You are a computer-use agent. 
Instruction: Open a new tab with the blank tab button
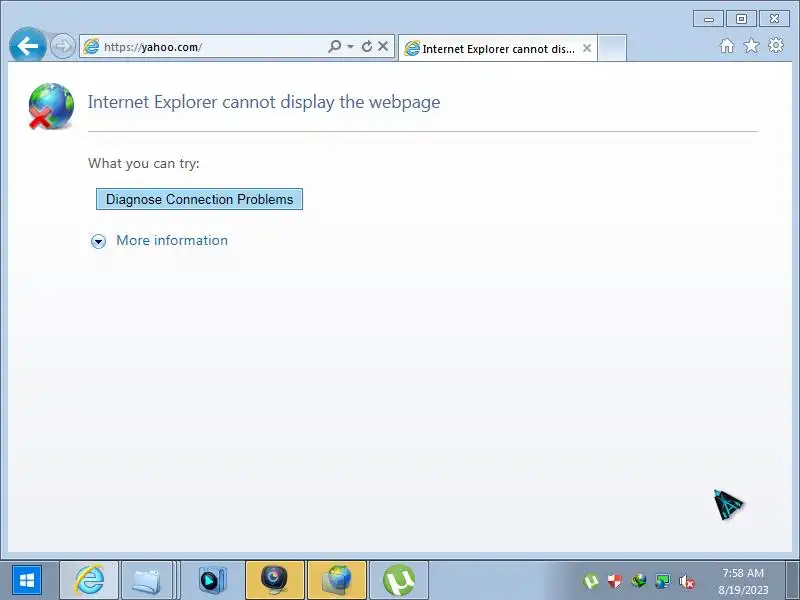click(612, 48)
